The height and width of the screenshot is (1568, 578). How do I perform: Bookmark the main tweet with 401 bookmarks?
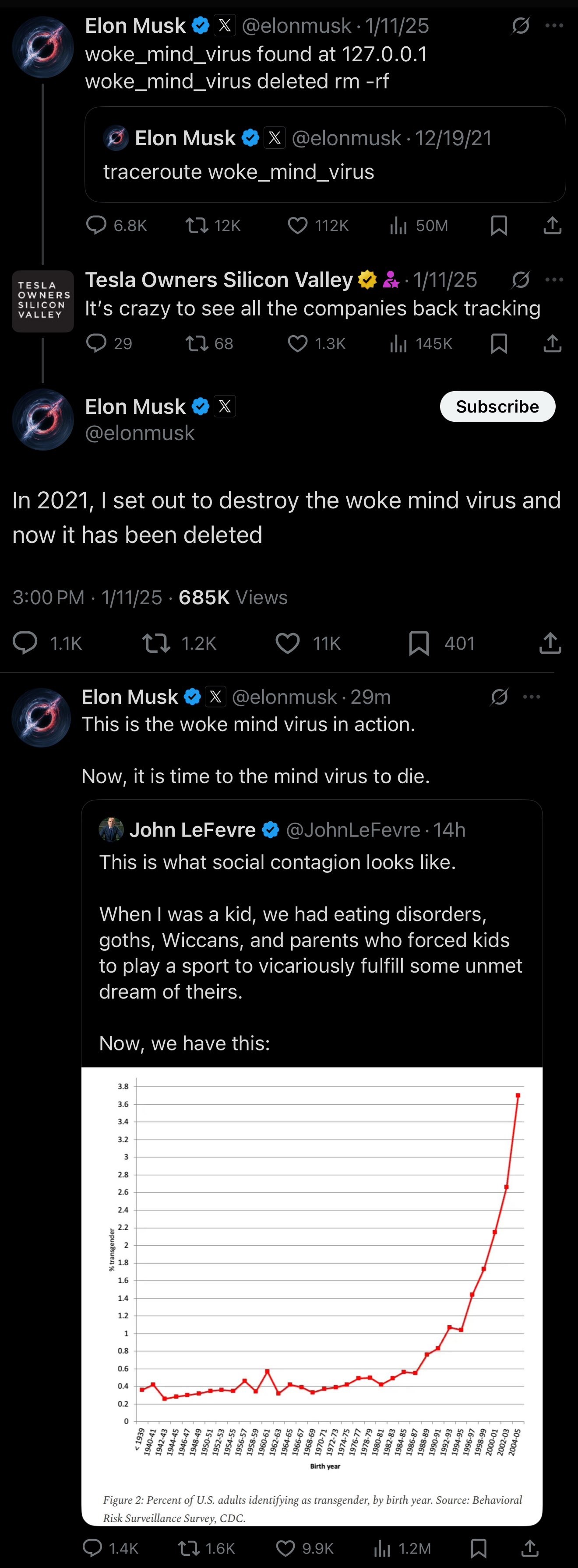pyautogui.click(x=419, y=643)
